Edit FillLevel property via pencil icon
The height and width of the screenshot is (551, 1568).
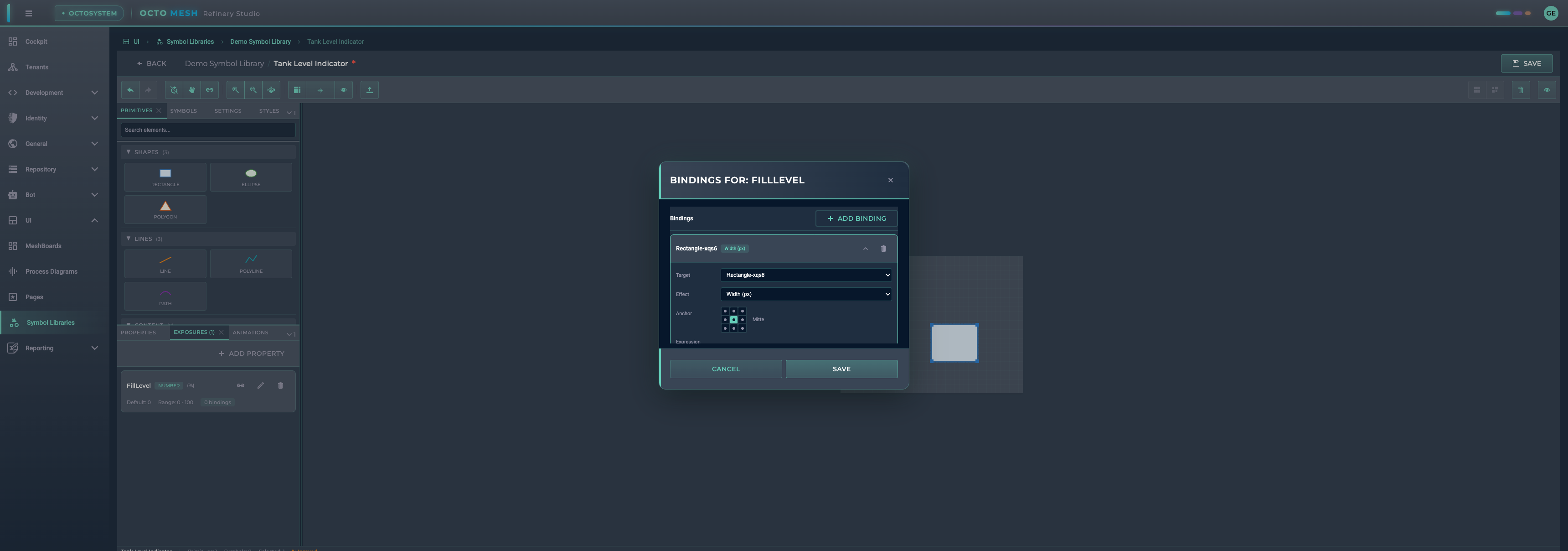click(x=261, y=385)
